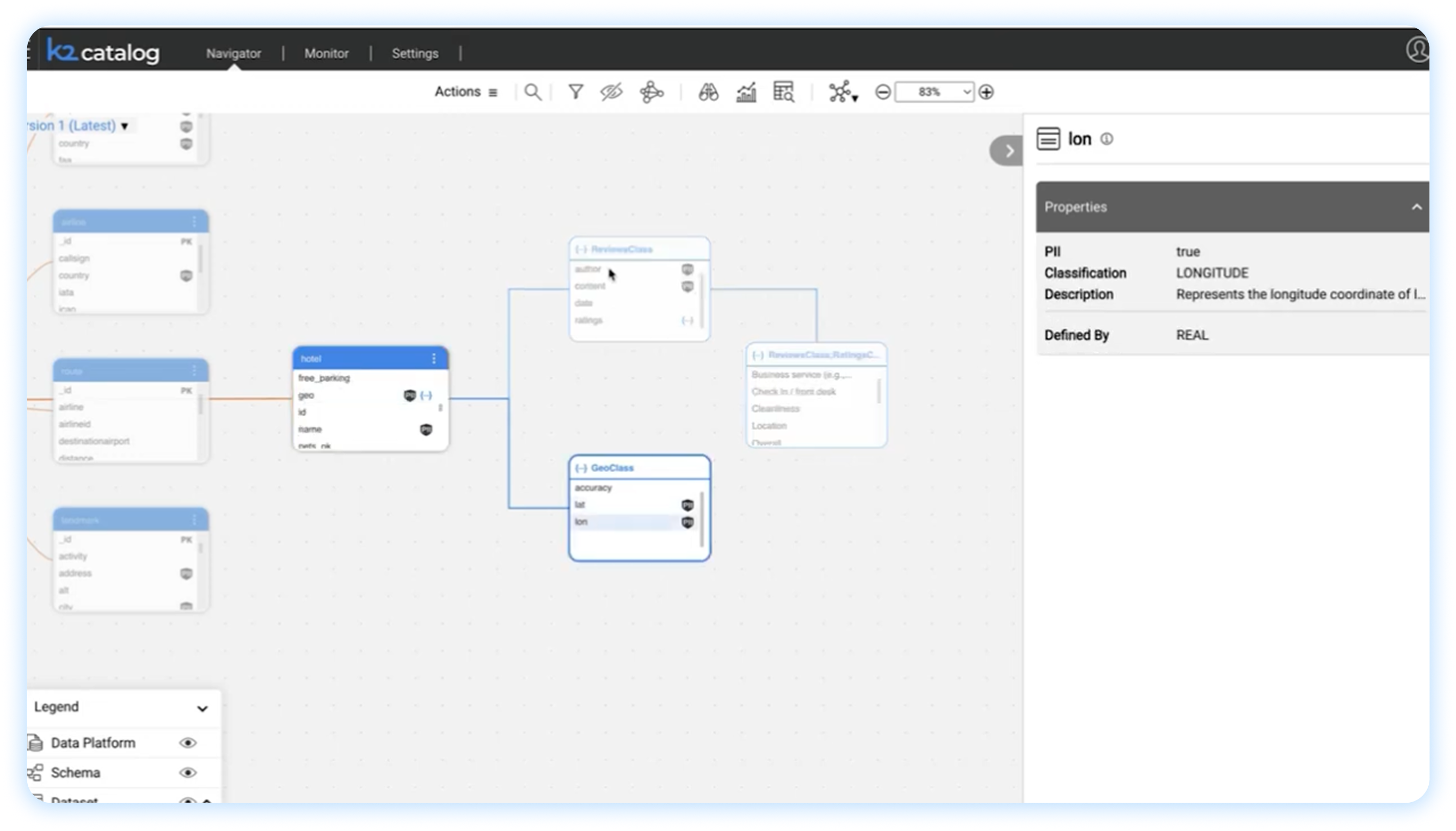Click the LONGITUDE classification value

pyautogui.click(x=1212, y=273)
